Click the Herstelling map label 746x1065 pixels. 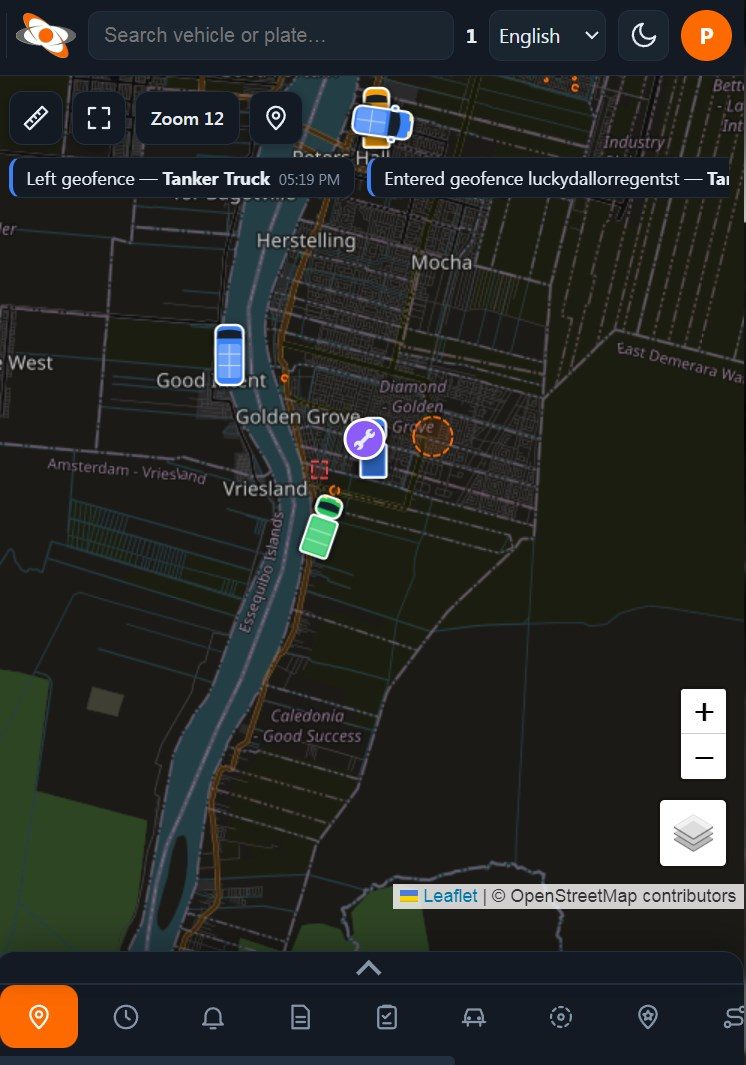click(x=306, y=240)
